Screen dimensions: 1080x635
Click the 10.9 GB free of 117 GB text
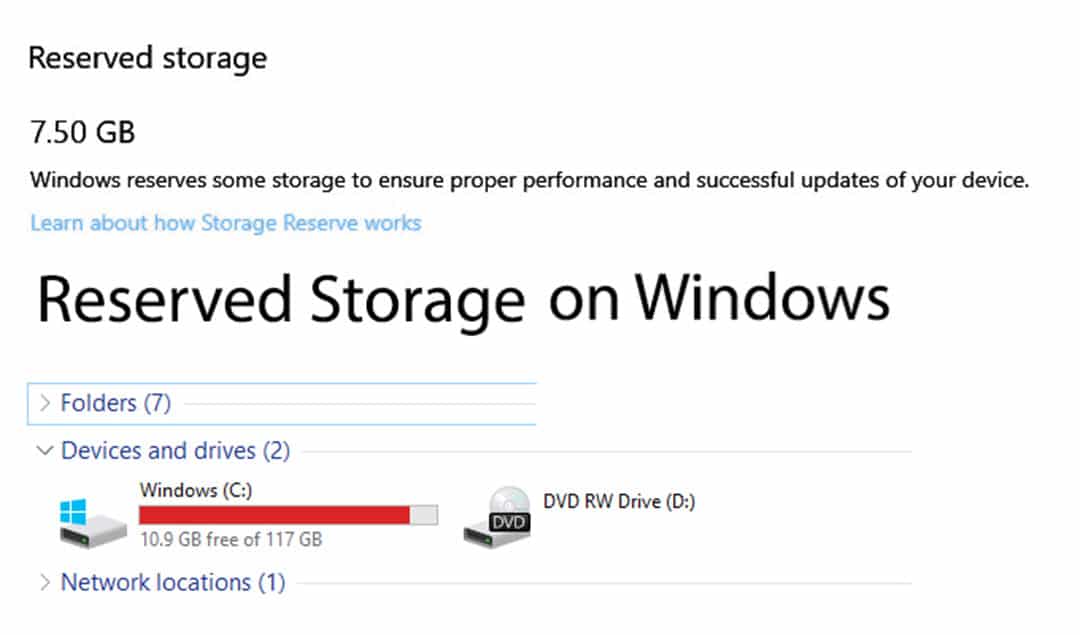click(x=231, y=539)
